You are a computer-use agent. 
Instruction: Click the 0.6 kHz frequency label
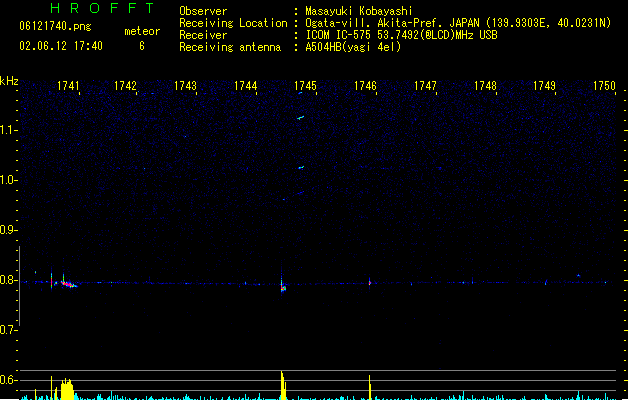pos(8,380)
